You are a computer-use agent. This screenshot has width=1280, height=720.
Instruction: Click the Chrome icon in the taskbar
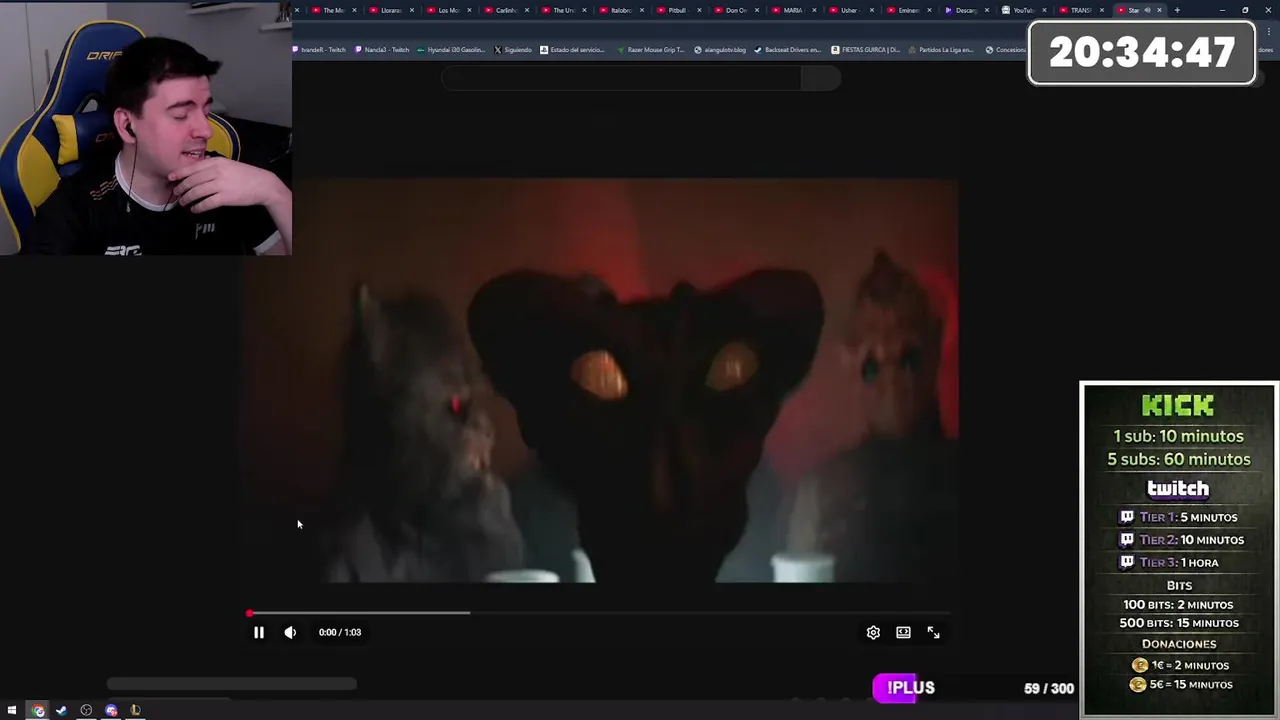coord(38,710)
